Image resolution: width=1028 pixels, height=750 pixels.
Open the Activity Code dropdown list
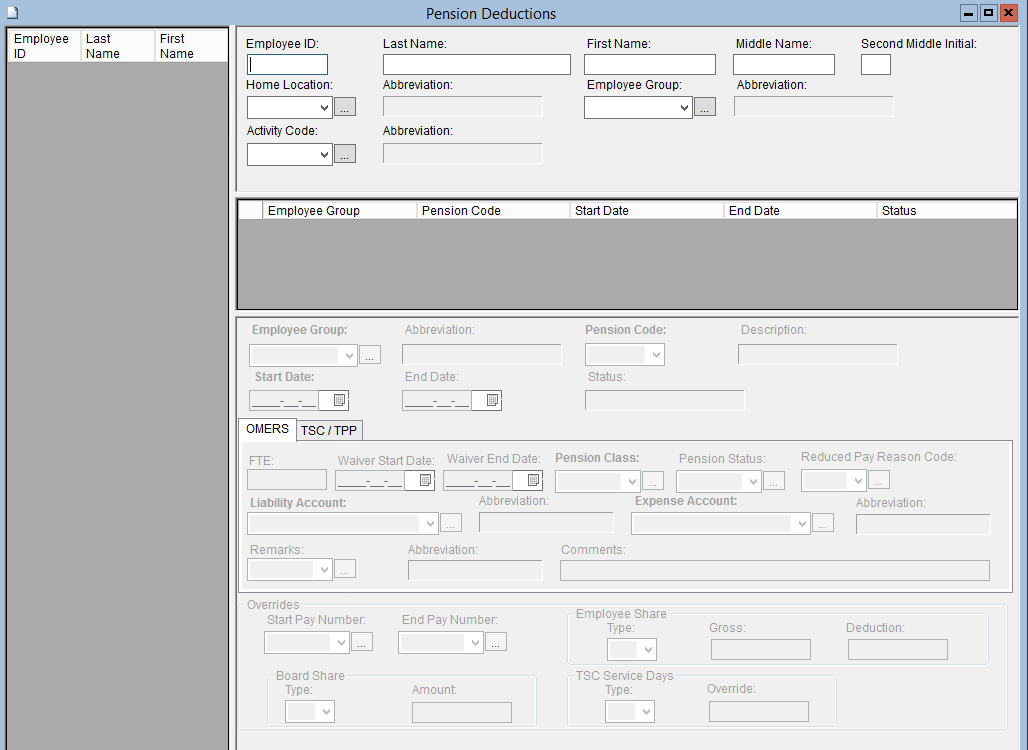pos(323,154)
